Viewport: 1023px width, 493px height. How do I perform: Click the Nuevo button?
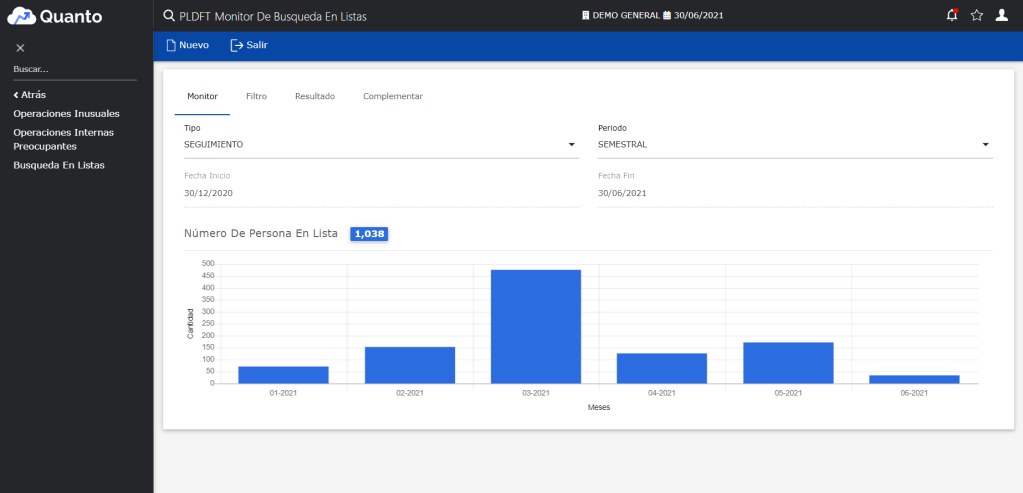tap(187, 45)
